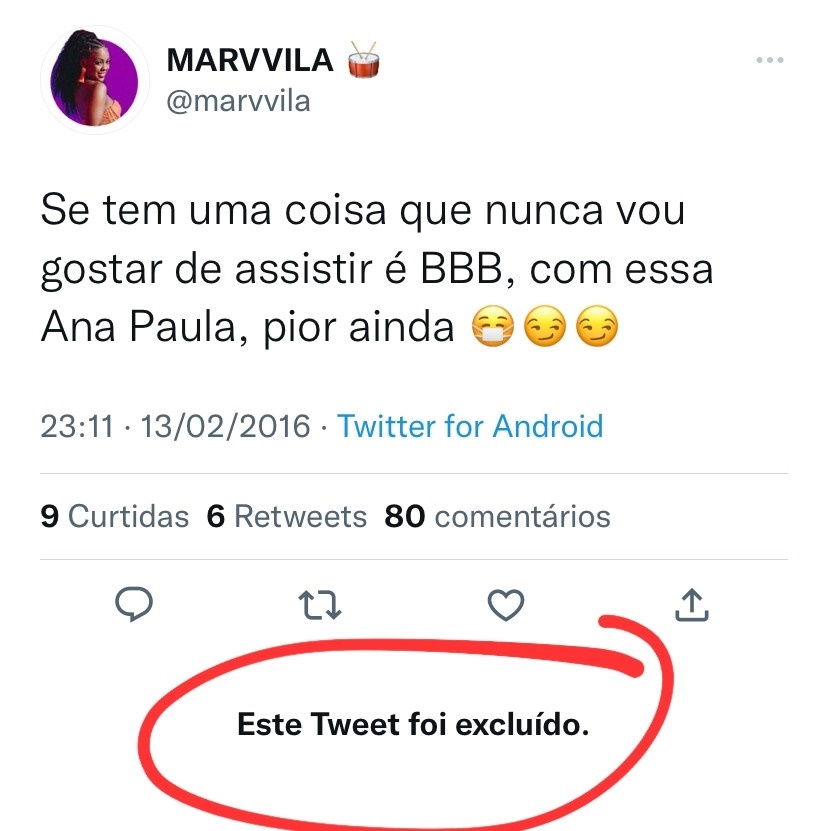Click the drum emoji next to MARVVILA
Viewport: 828px width, 831px height.
pos(364,59)
